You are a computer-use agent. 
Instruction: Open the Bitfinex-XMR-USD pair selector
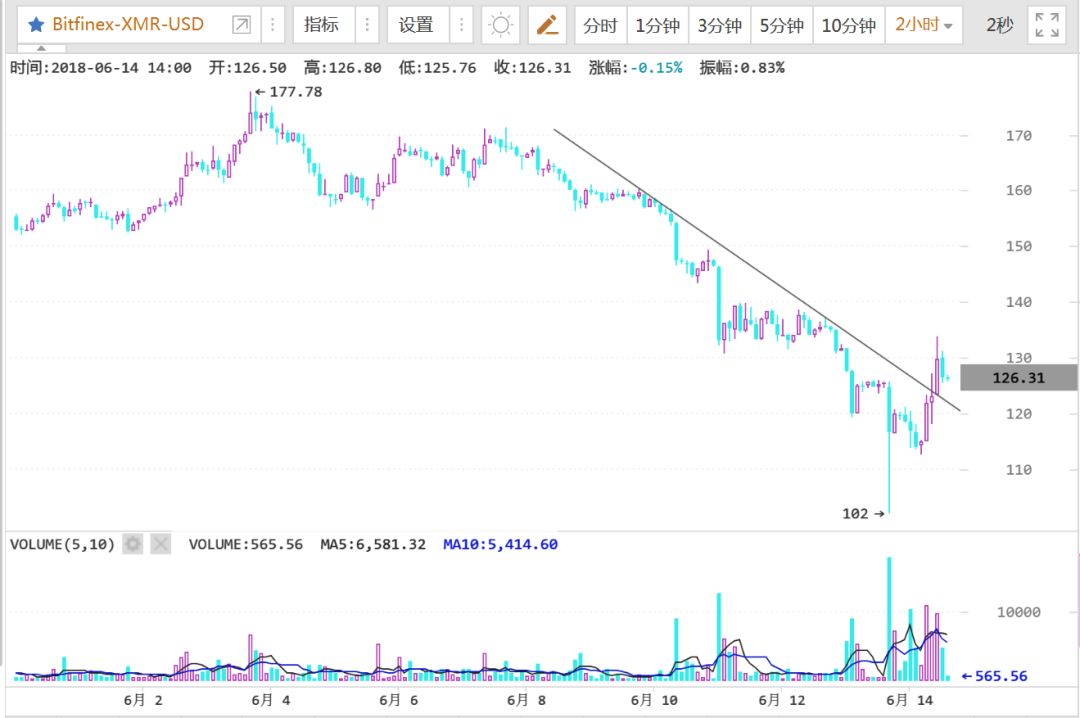pos(127,25)
